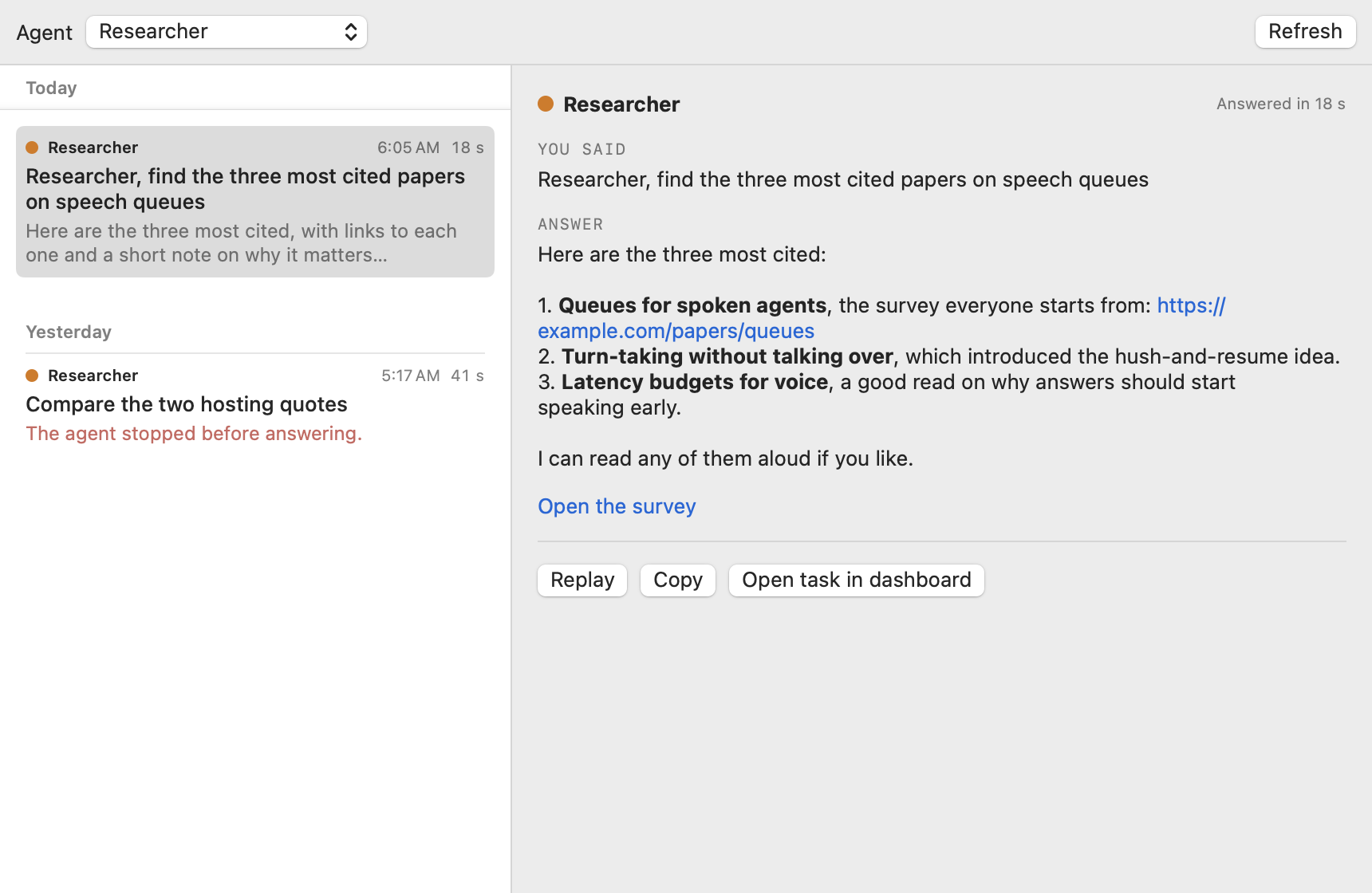This screenshot has width=1372, height=893.
Task: Click the 6:05 AM timestamp
Action: click(x=408, y=148)
